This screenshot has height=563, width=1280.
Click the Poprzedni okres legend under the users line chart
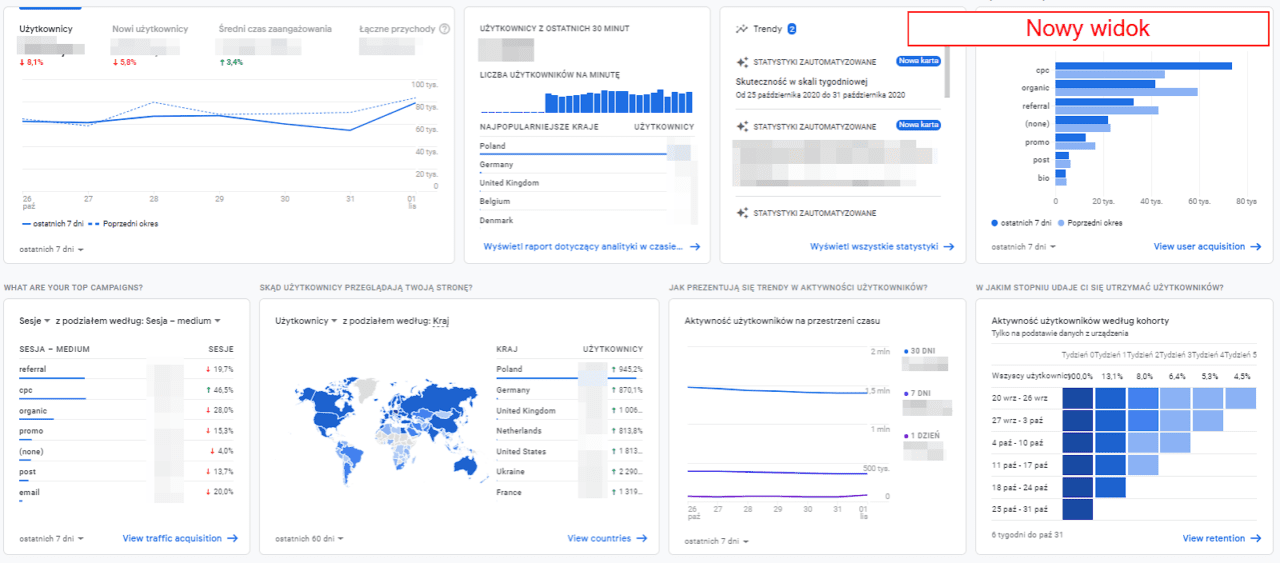(x=125, y=224)
